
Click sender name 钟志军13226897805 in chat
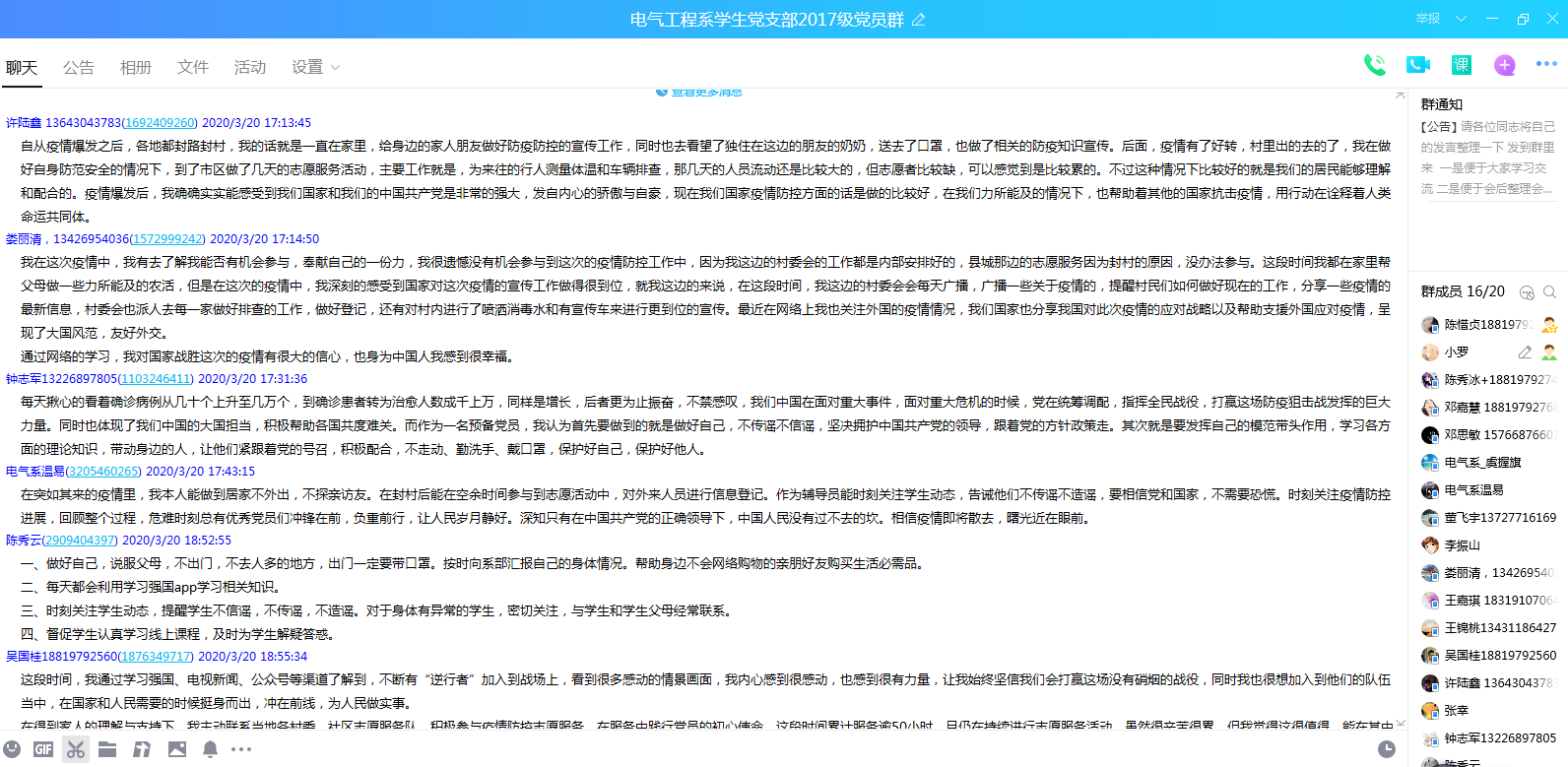[61, 379]
